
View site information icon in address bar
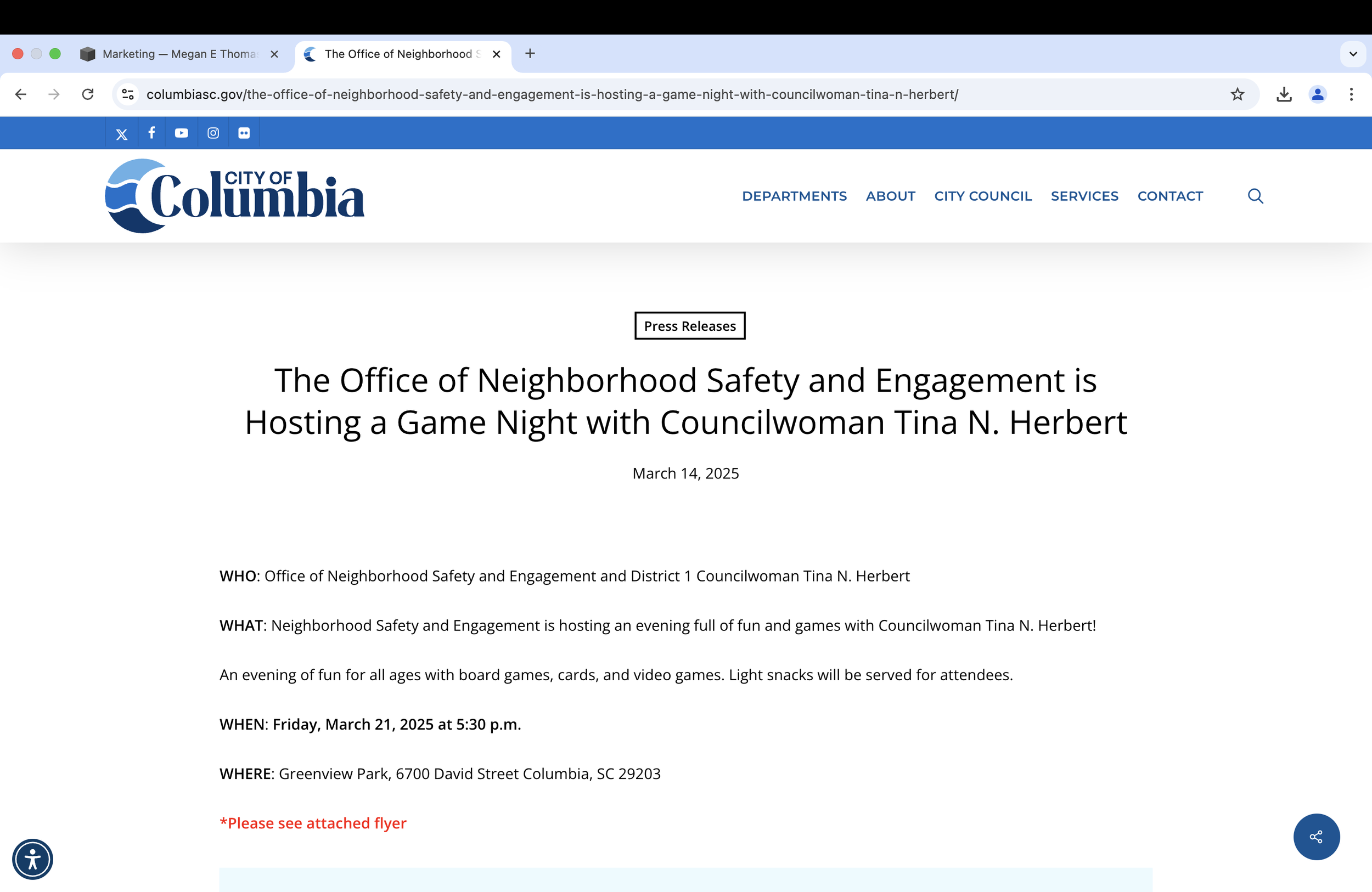tap(128, 94)
